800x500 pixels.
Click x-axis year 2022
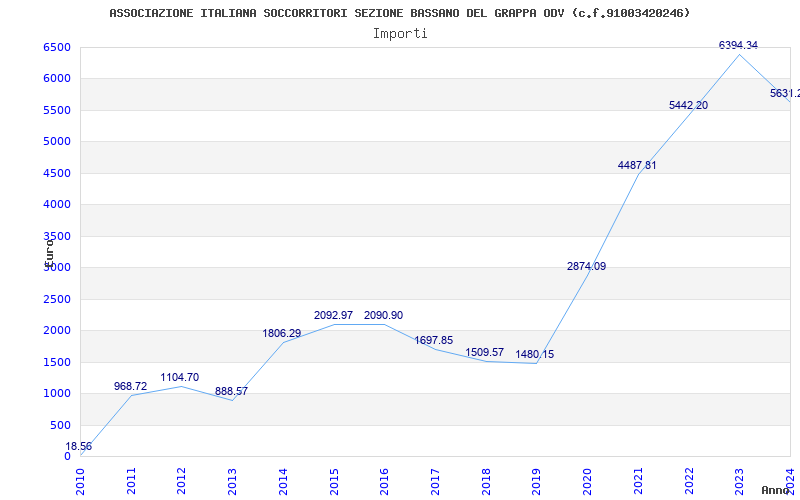689,481
